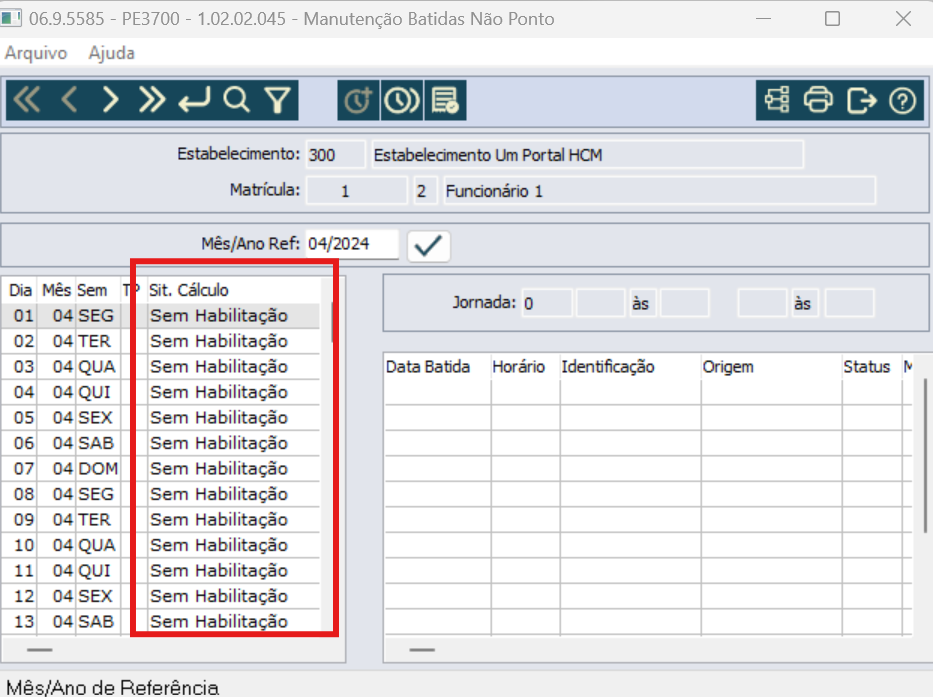Select day 03 QUA row
This screenshot has width=933, height=697.
pyautogui.click(x=161, y=367)
